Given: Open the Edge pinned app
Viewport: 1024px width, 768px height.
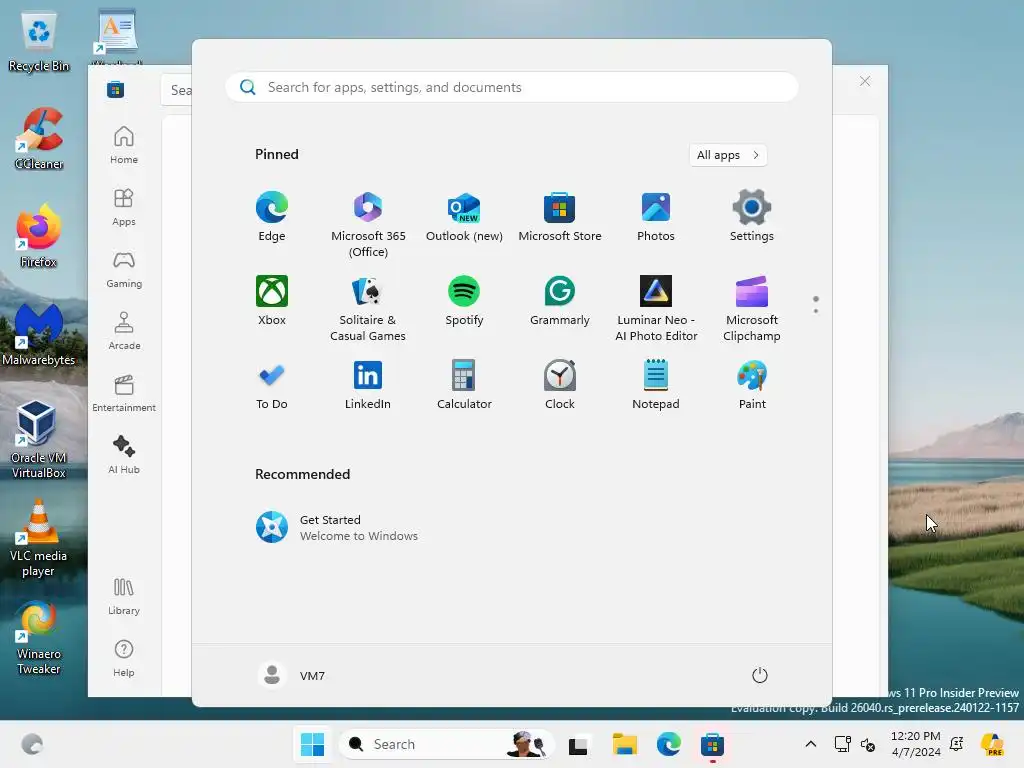Looking at the screenshot, I should tap(272, 217).
